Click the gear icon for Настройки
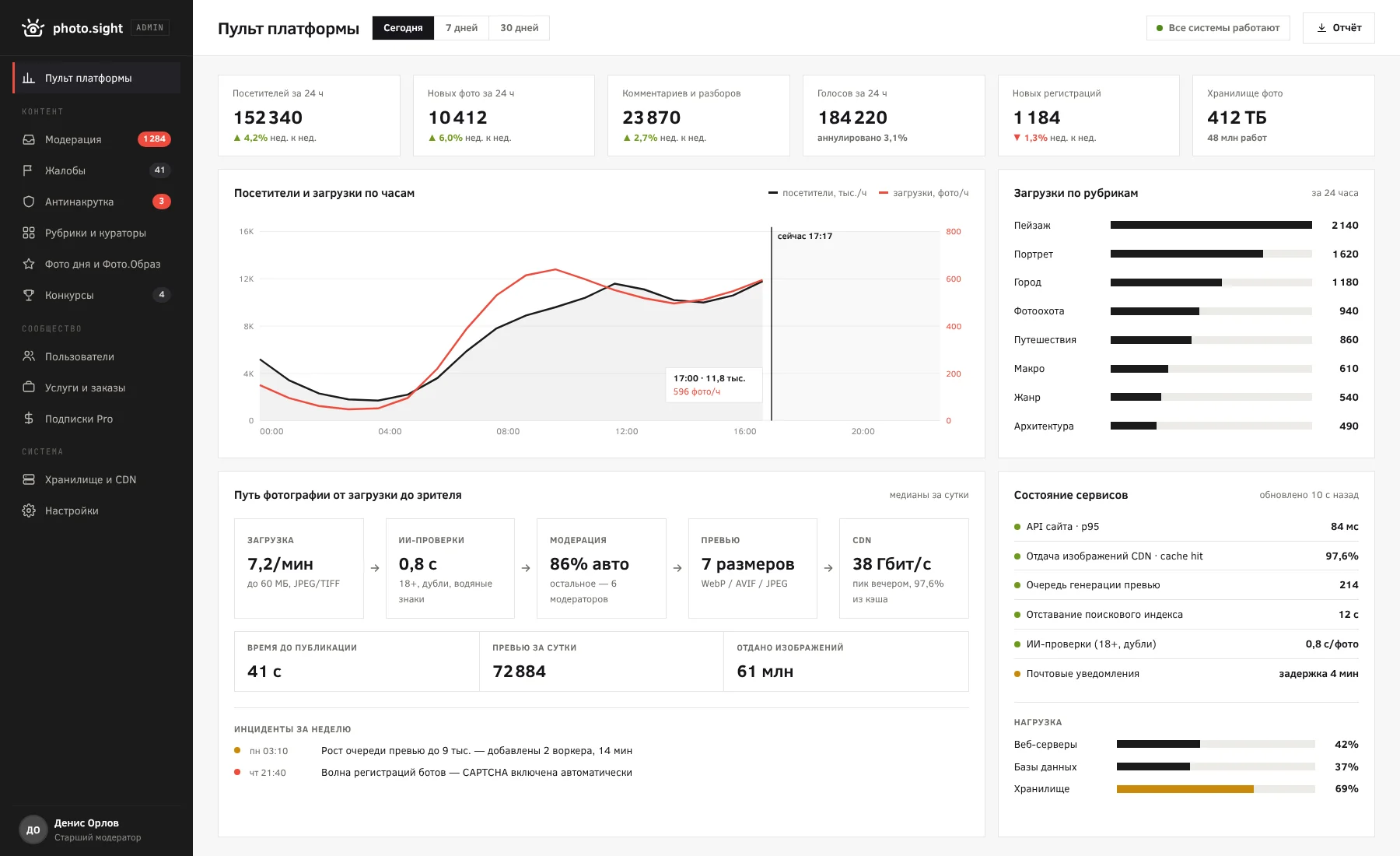Viewport: 1400px width, 856px height. coord(29,510)
